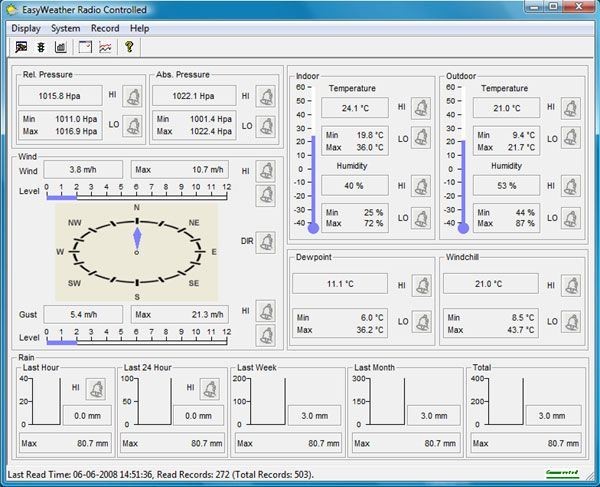The image size is (600, 487).
Task: Toggle Outdoor Temperature HI alarm bell
Action: click(x=571, y=108)
